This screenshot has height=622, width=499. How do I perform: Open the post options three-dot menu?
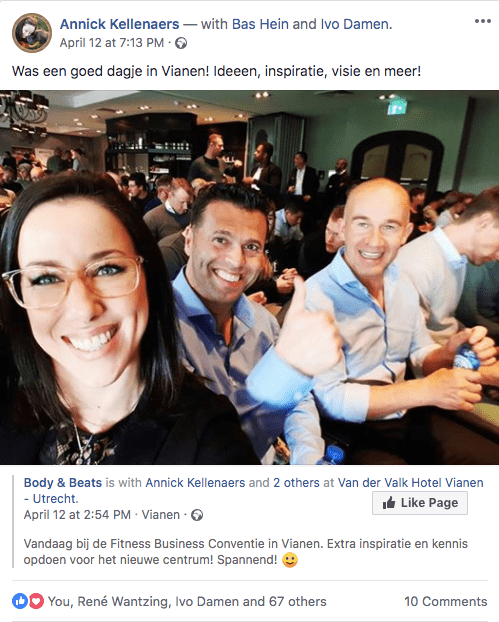(482, 21)
